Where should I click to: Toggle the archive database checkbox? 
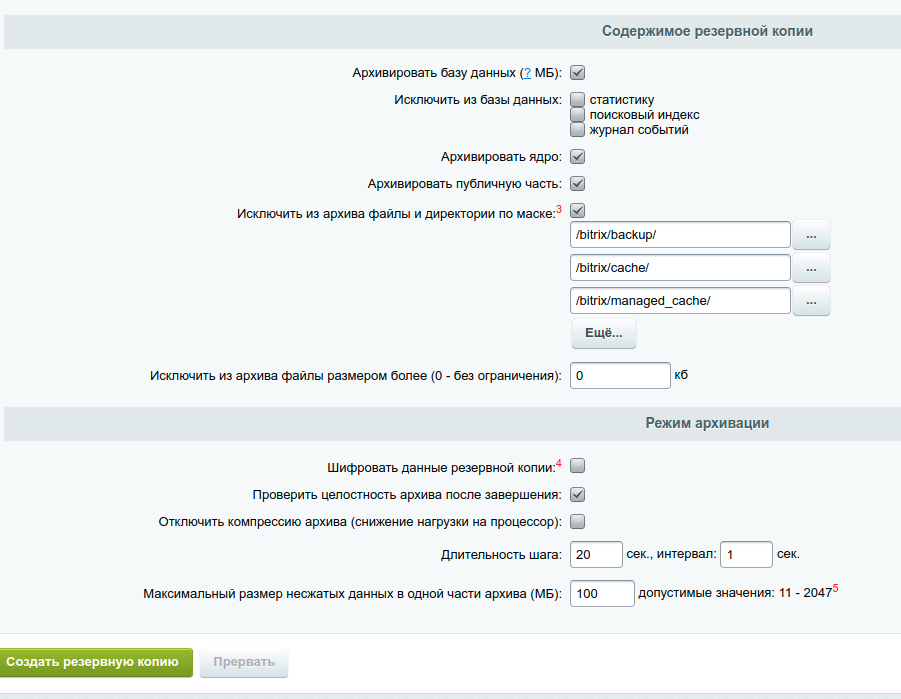577,73
